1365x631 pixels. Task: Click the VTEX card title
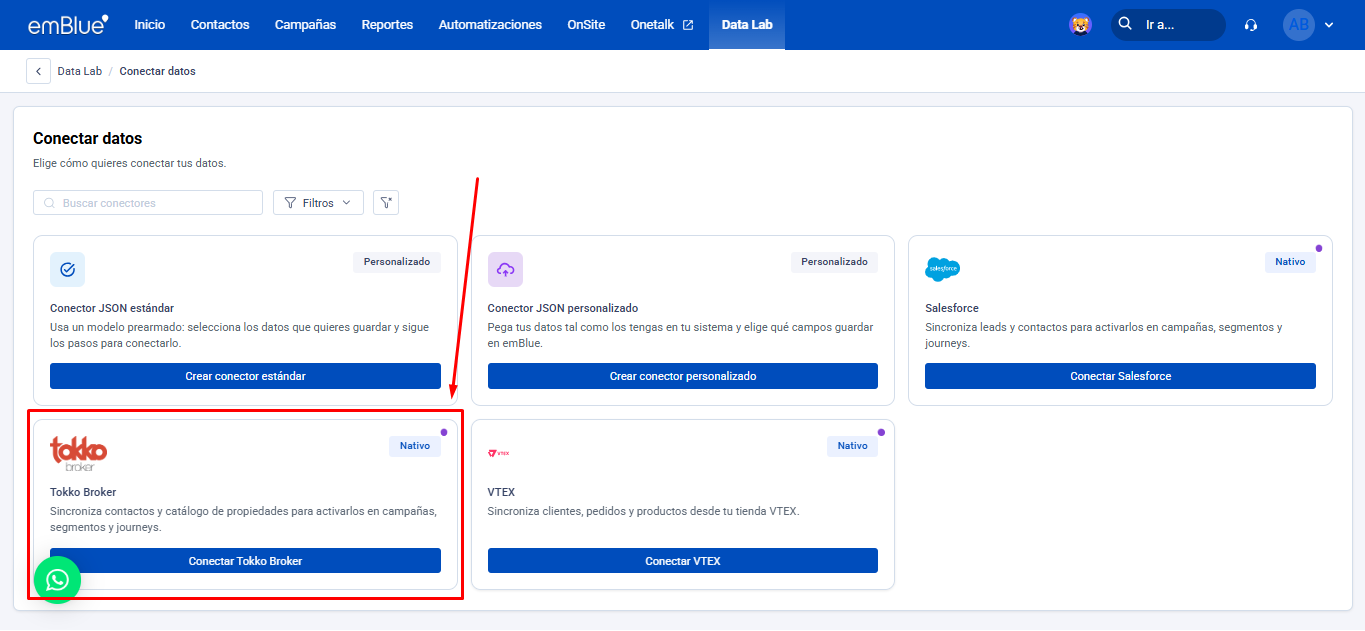501,492
